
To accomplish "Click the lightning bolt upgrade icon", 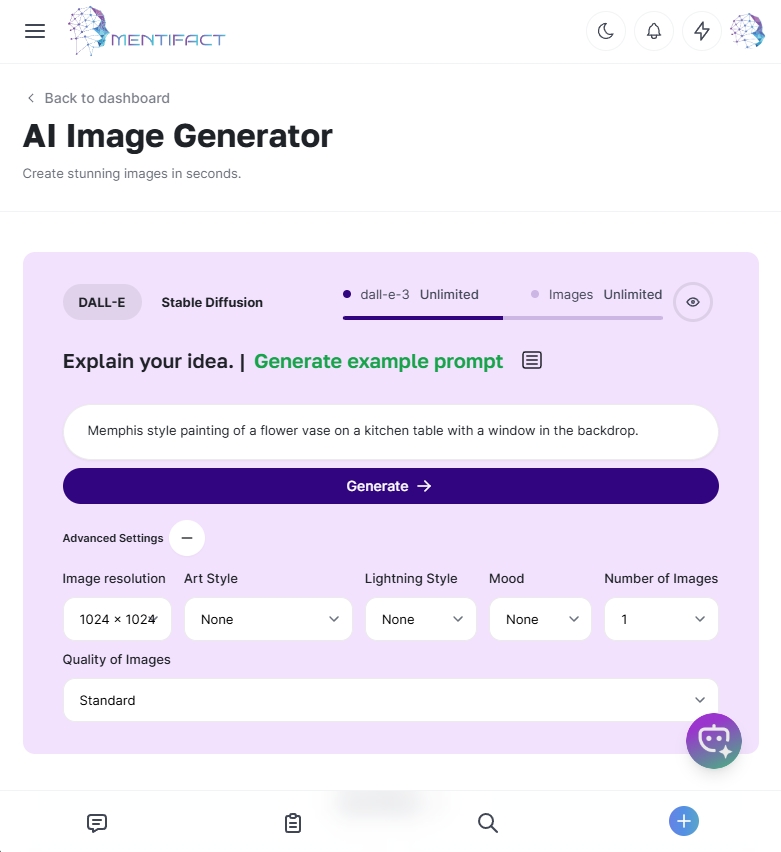I will point(702,31).
